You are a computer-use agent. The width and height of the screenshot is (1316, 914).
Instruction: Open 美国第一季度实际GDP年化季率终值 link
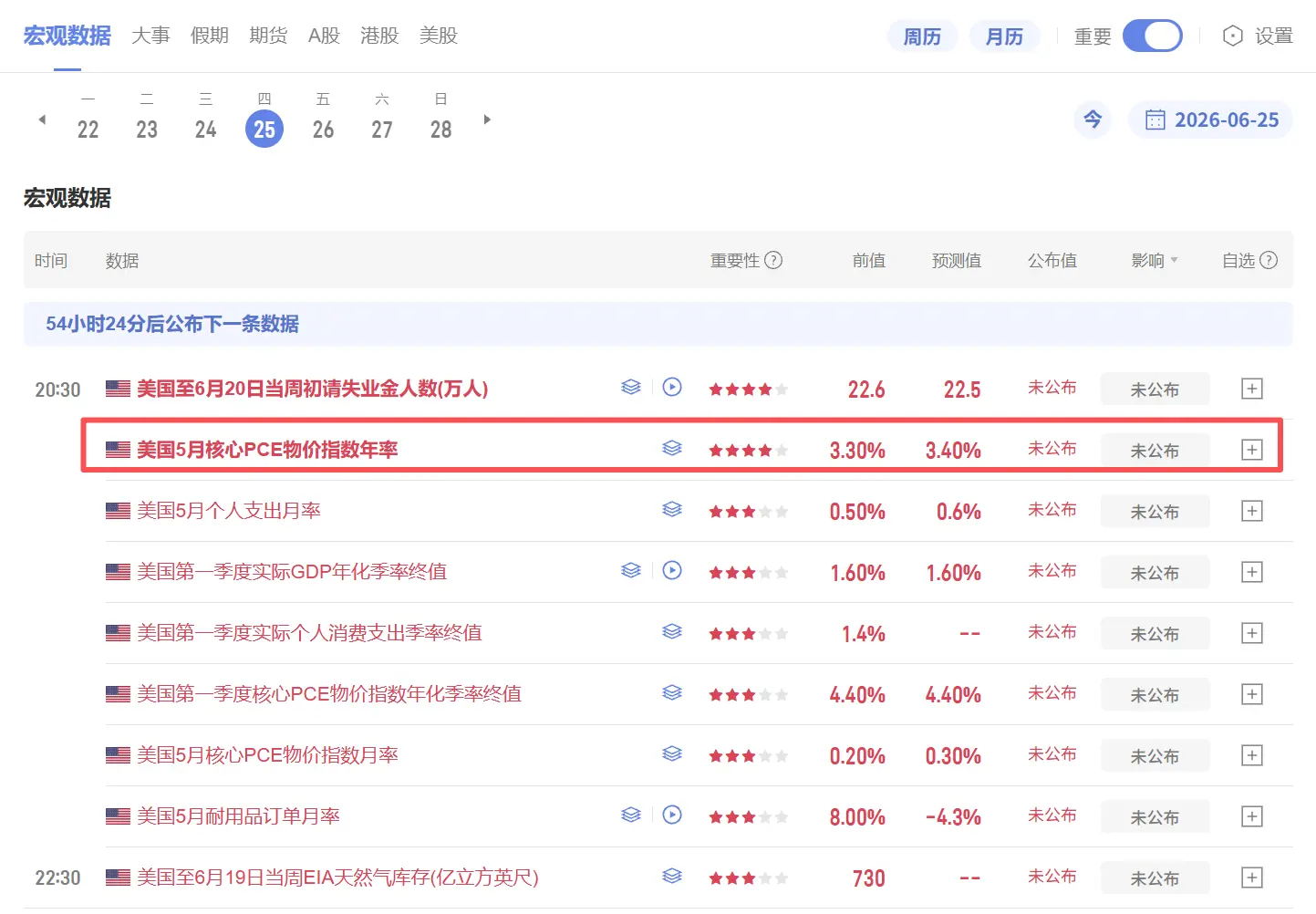[x=292, y=572]
